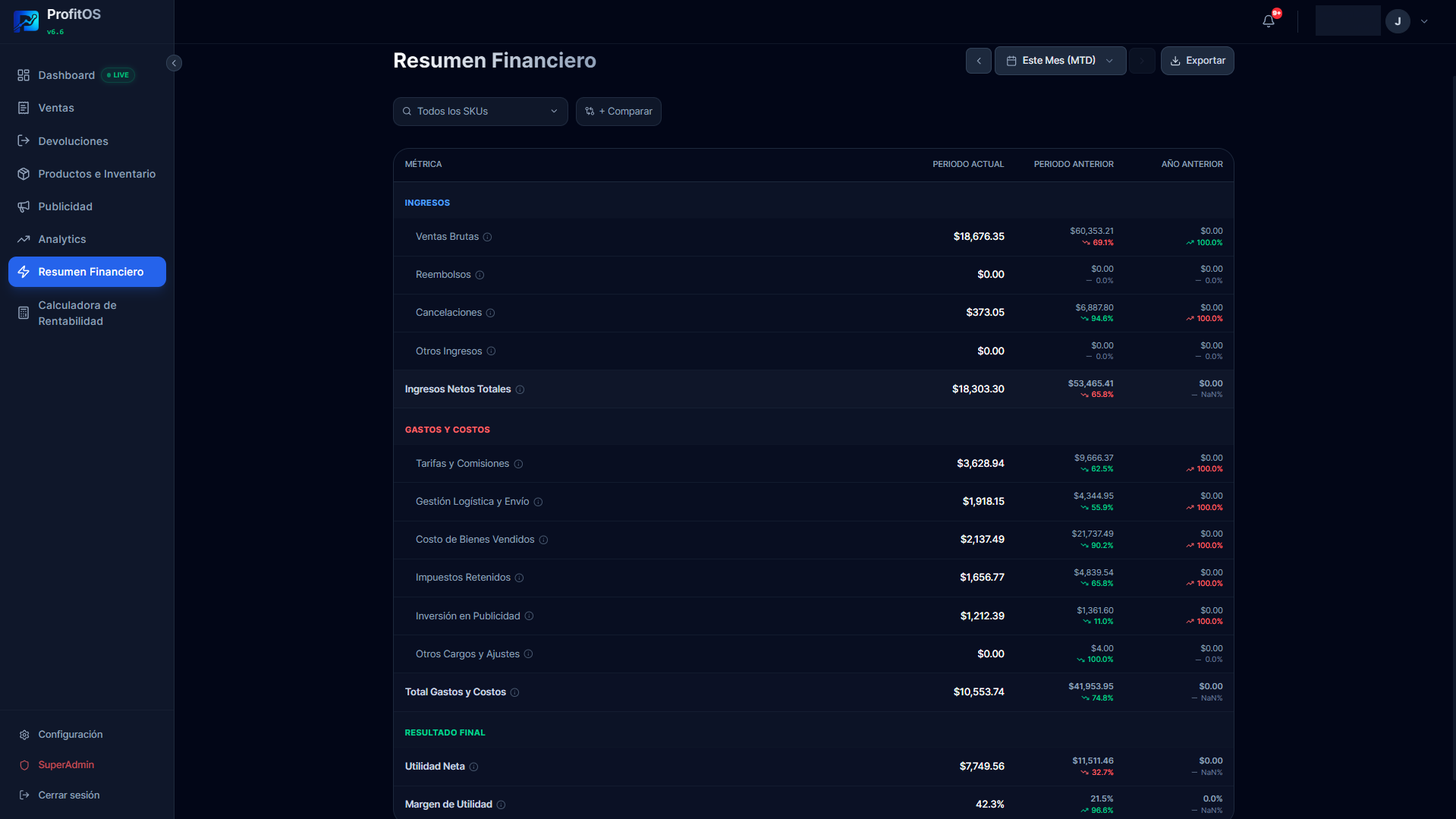Go to Productos e Inventario

(96, 174)
